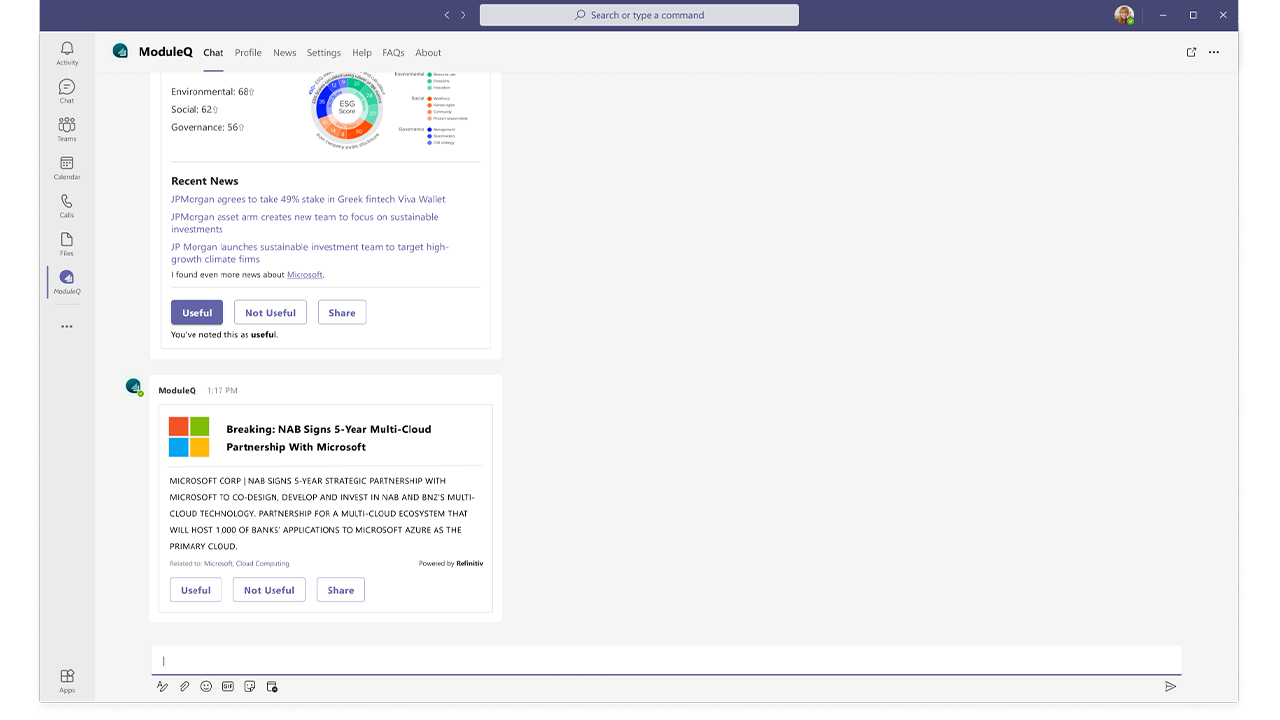Image resolution: width=1280 pixels, height=720 pixels.
Task: Open more options ellipsis in the header
Action: coord(1214,52)
